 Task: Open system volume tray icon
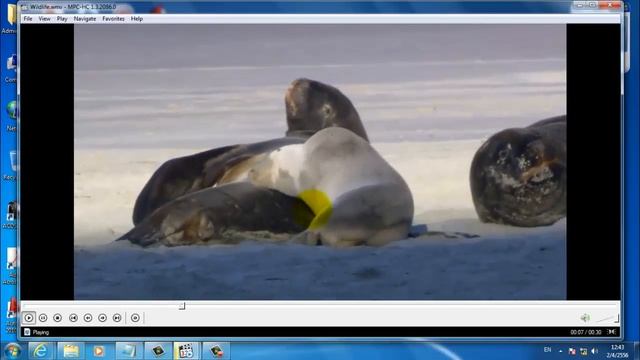[x=595, y=351]
